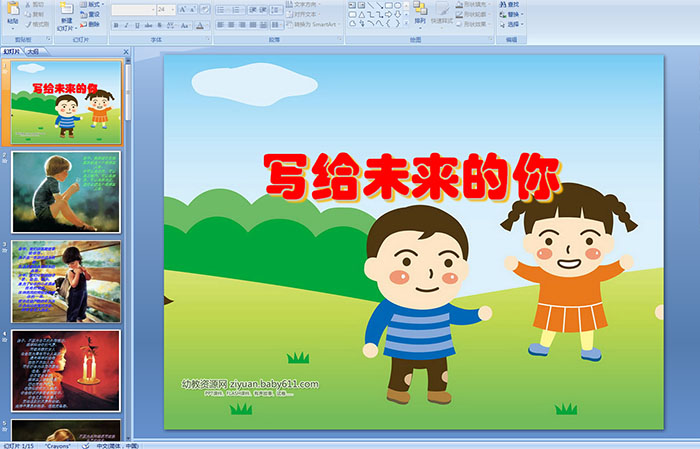Click the Paste clipboard icon

13,8
